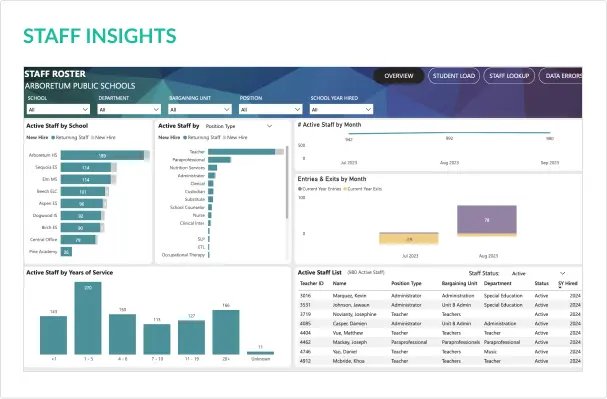This screenshot has height=399, width=607.
Task: Sort by Teacher ID column header
Action: (x=312, y=284)
